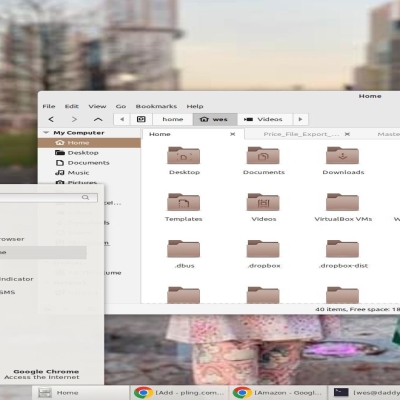
Task: Toggle the location entry icon in toolbar
Action: point(141,119)
